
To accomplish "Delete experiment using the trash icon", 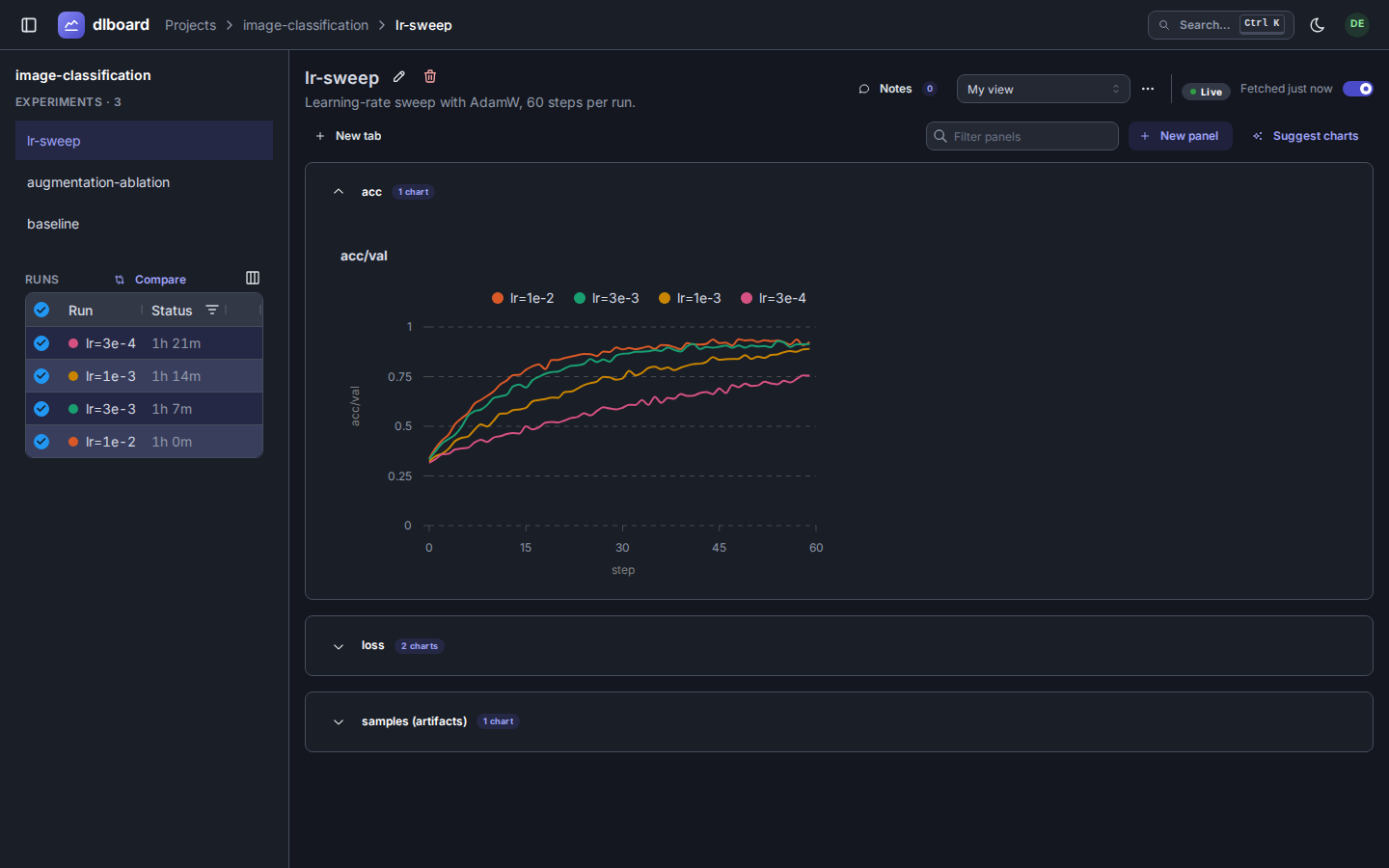I will [x=430, y=77].
